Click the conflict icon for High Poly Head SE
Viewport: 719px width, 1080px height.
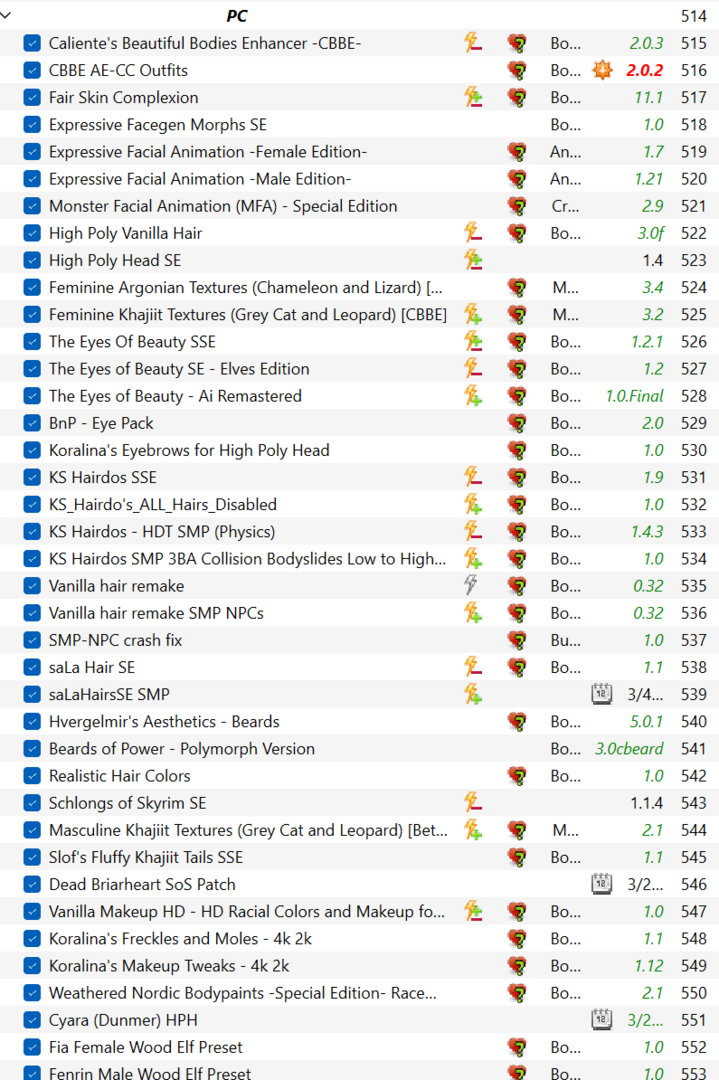click(472, 260)
